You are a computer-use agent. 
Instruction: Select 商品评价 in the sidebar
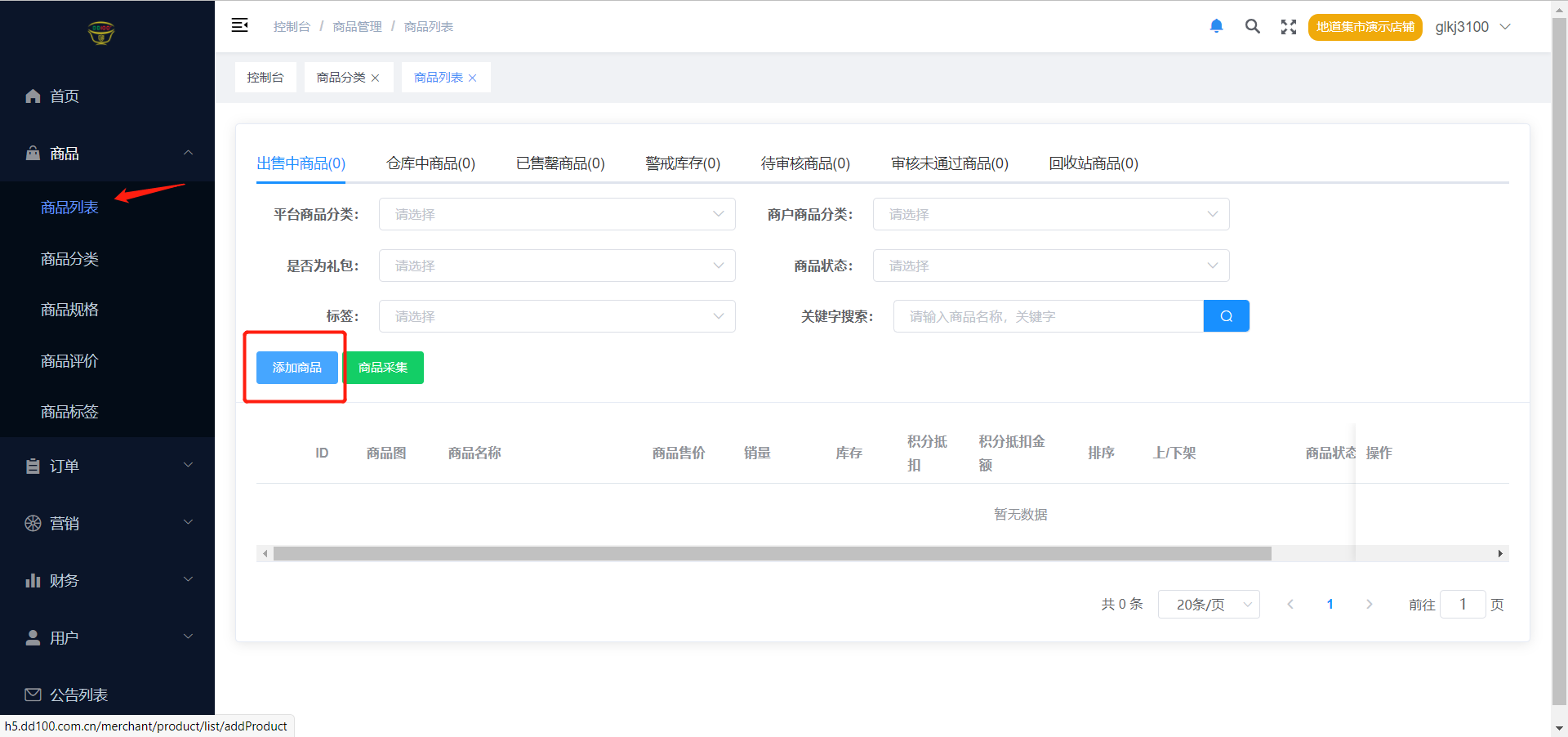[69, 360]
